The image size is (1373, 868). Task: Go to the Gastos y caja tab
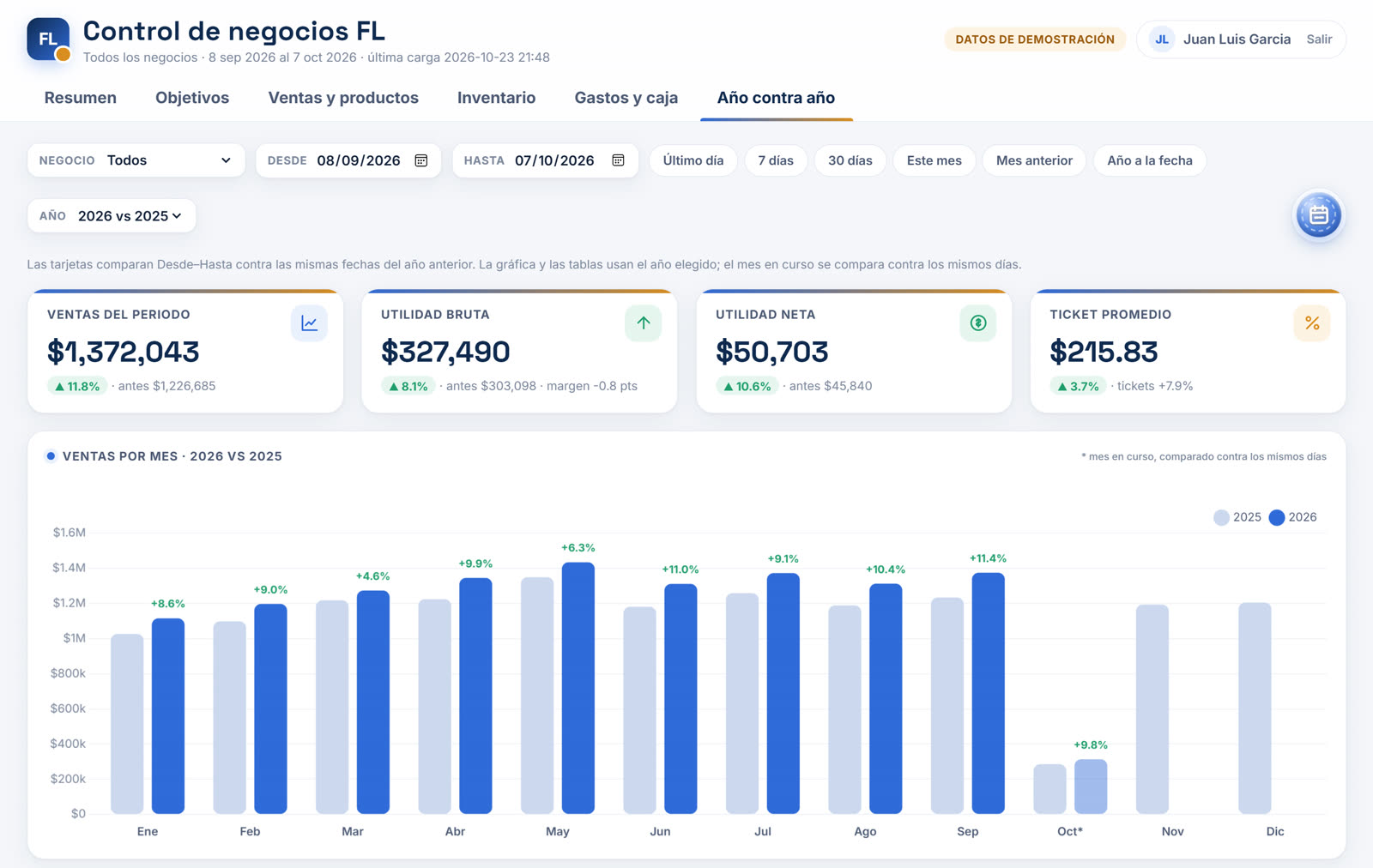626,98
